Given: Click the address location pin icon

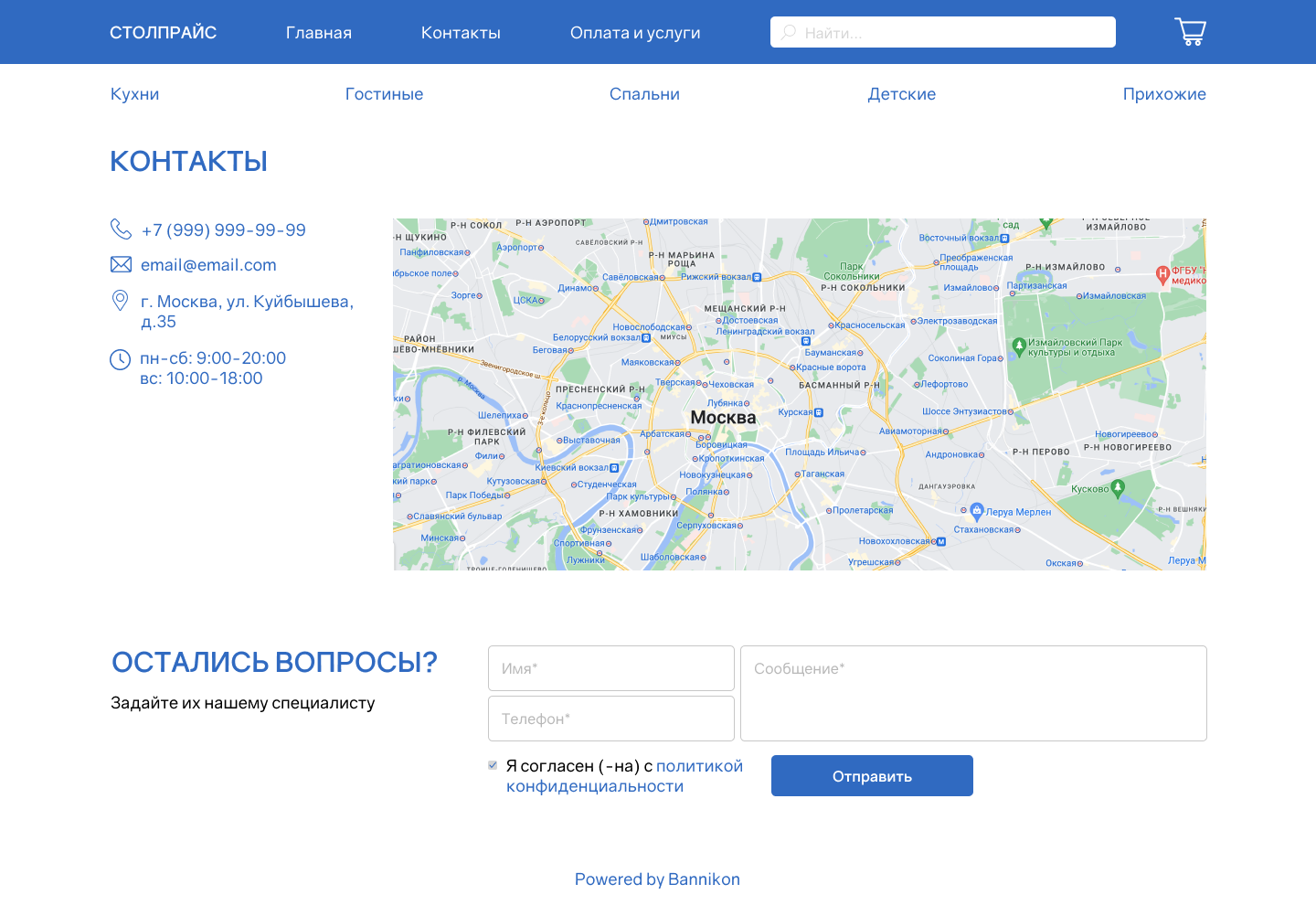Looking at the screenshot, I should pos(120,300).
